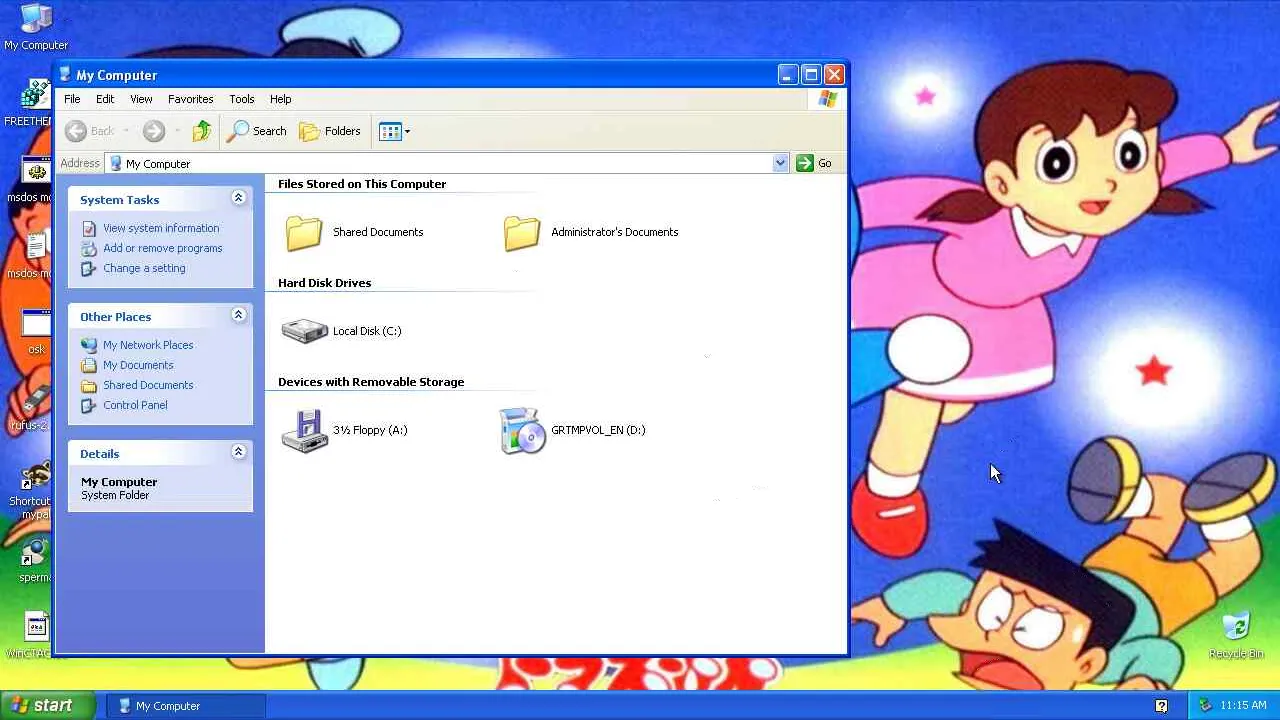The image size is (1280, 720).
Task: Close the My Computer window
Action: tap(834, 75)
